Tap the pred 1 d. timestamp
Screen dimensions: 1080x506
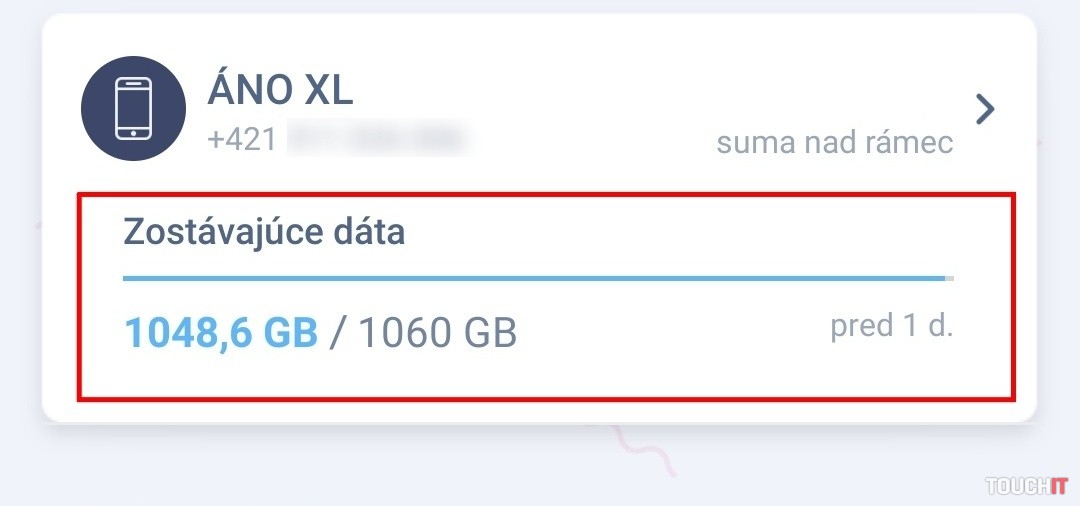click(891, 327)
